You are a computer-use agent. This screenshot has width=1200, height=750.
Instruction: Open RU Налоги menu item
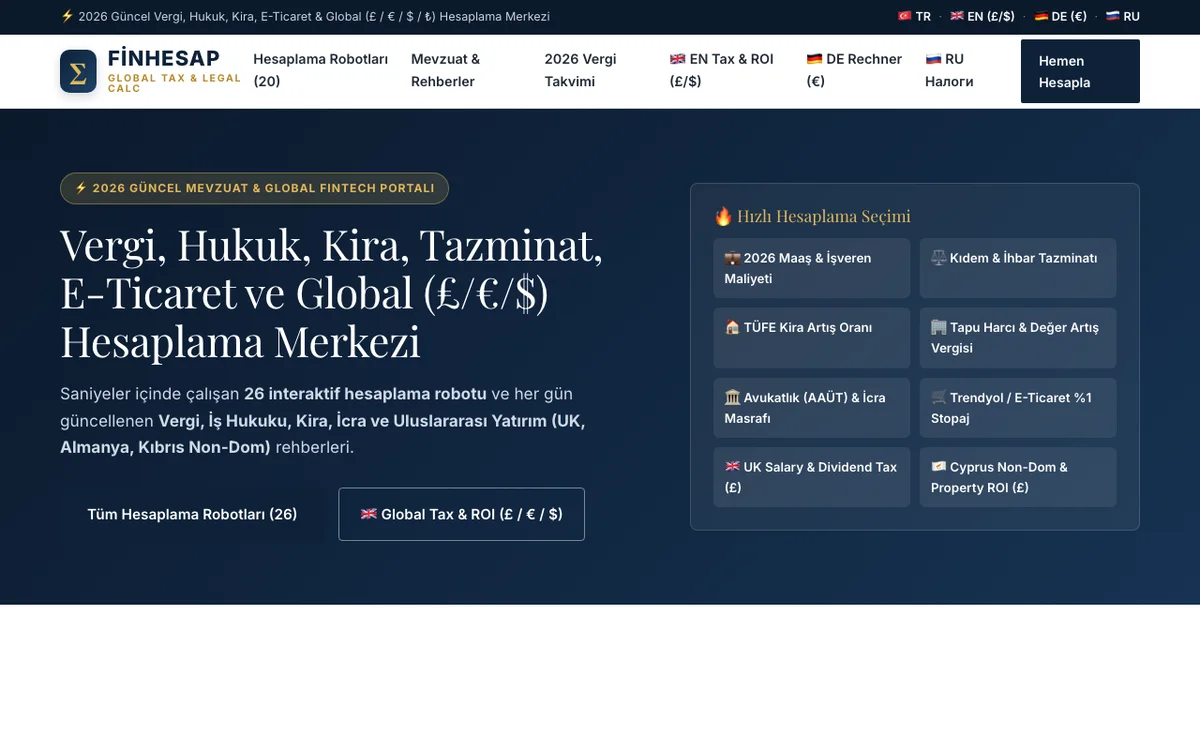click(x=949, y=70)
